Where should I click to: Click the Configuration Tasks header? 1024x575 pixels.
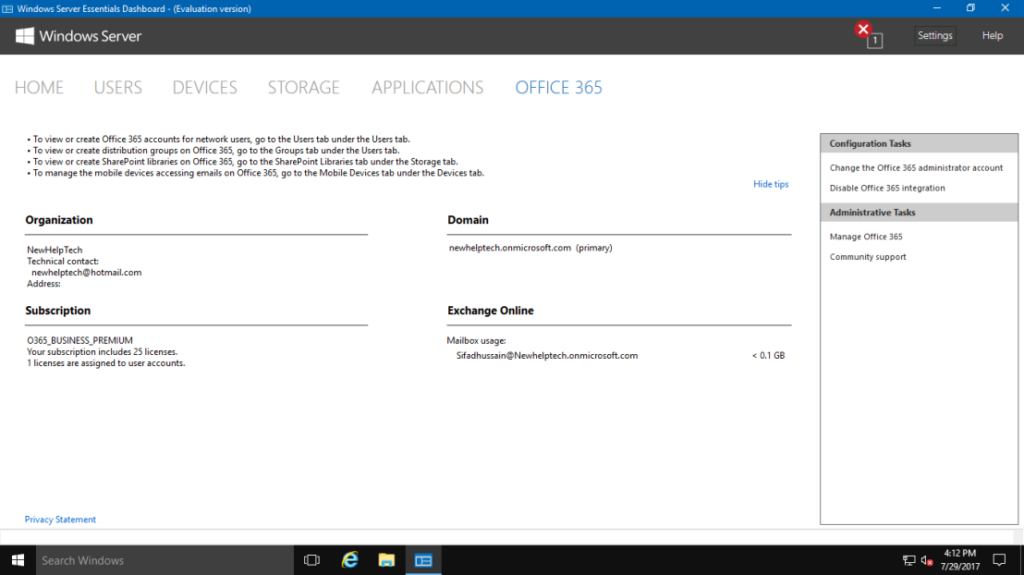coord(919,144)
